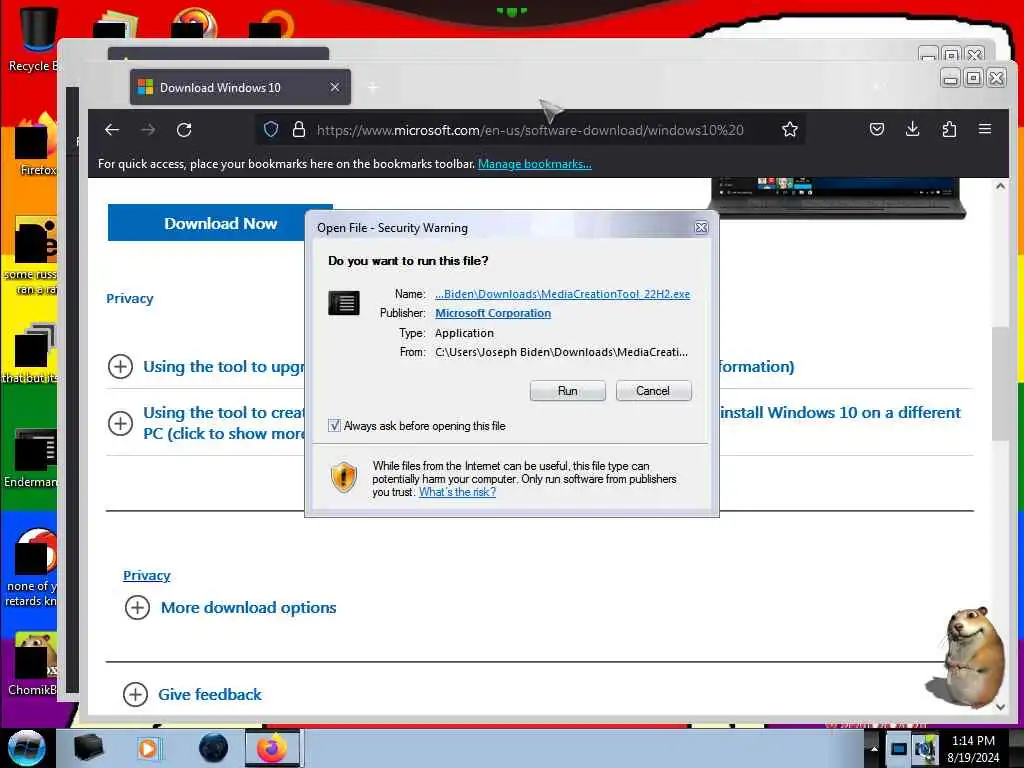The image size is (1024, 768).
Task: Select the Firefox desktop shortcut
Action: point(36,145)
